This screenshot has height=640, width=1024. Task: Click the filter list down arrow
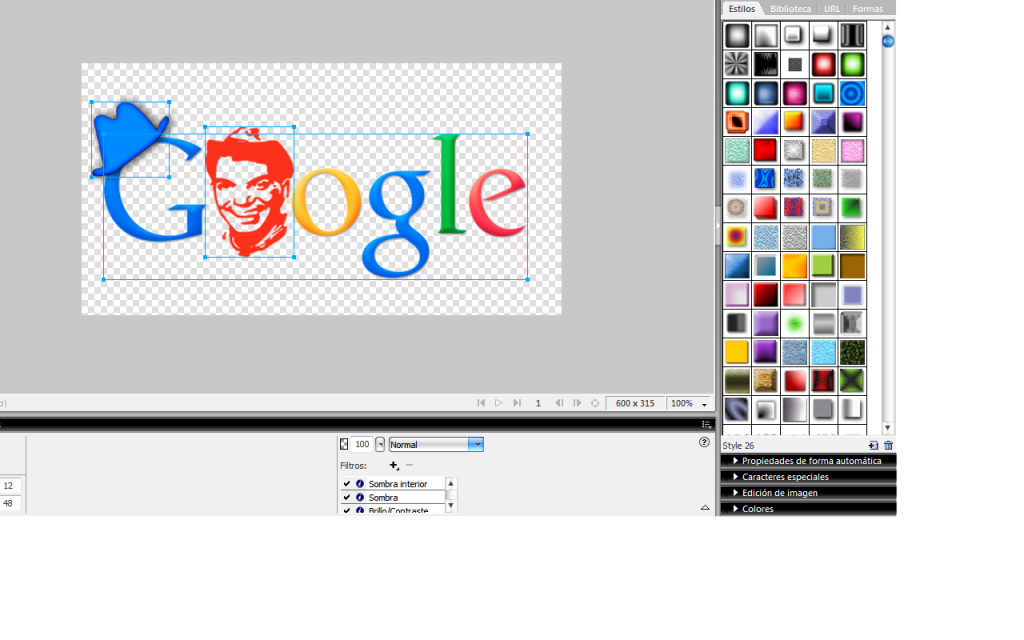[x=451, y=505]
